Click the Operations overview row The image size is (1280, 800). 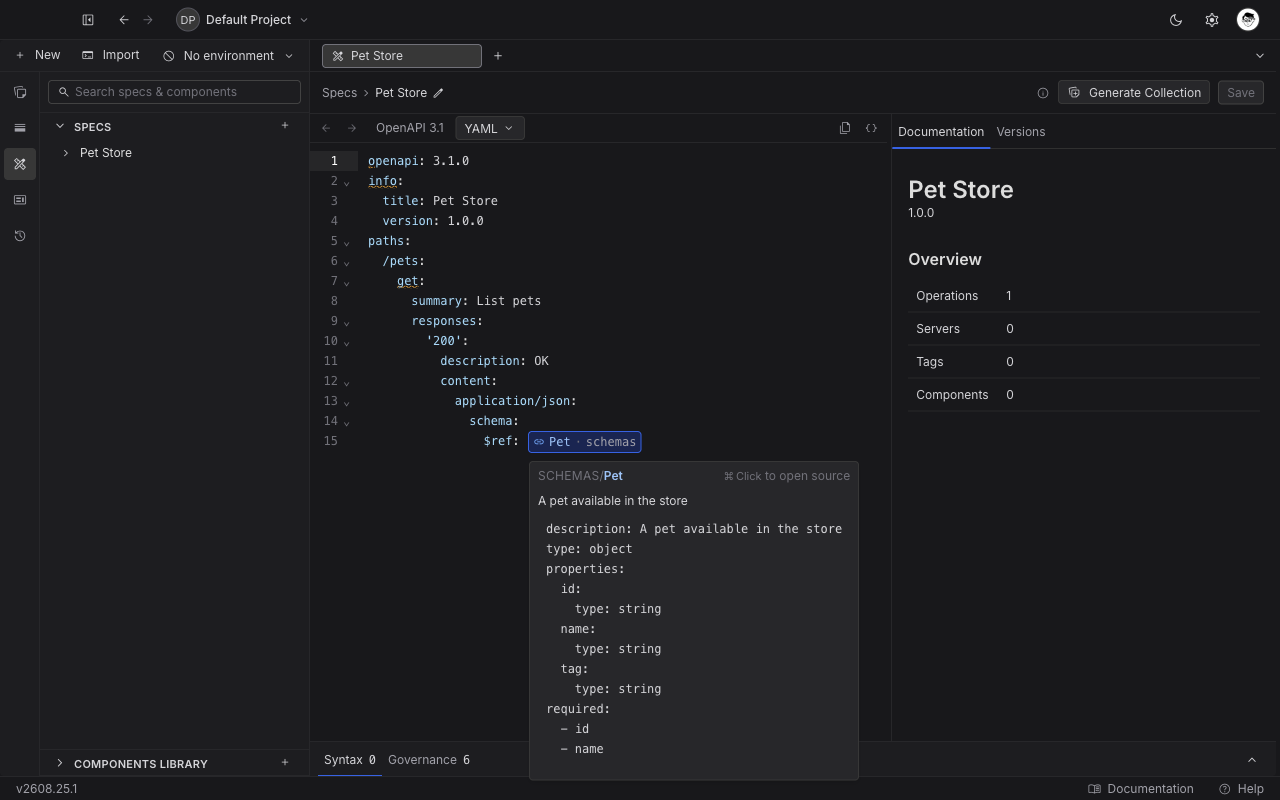[1084, 296]
